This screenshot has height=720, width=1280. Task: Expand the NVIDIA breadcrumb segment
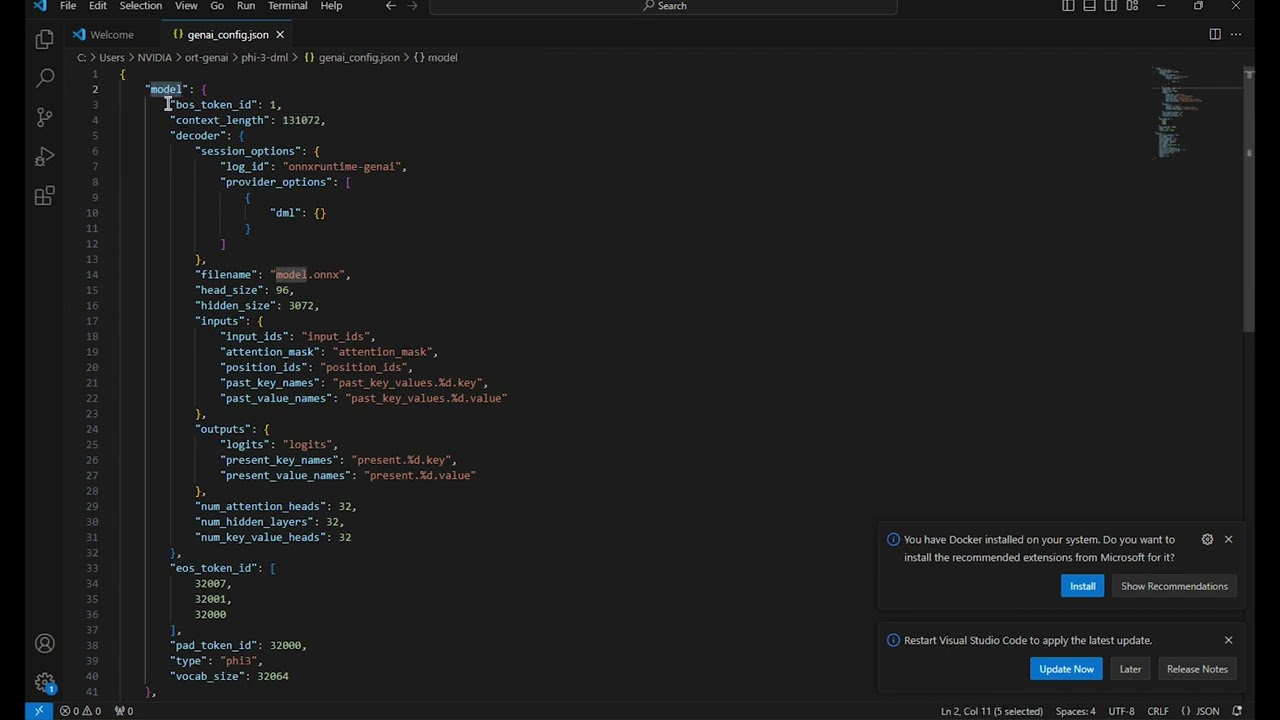coord(155,58)
